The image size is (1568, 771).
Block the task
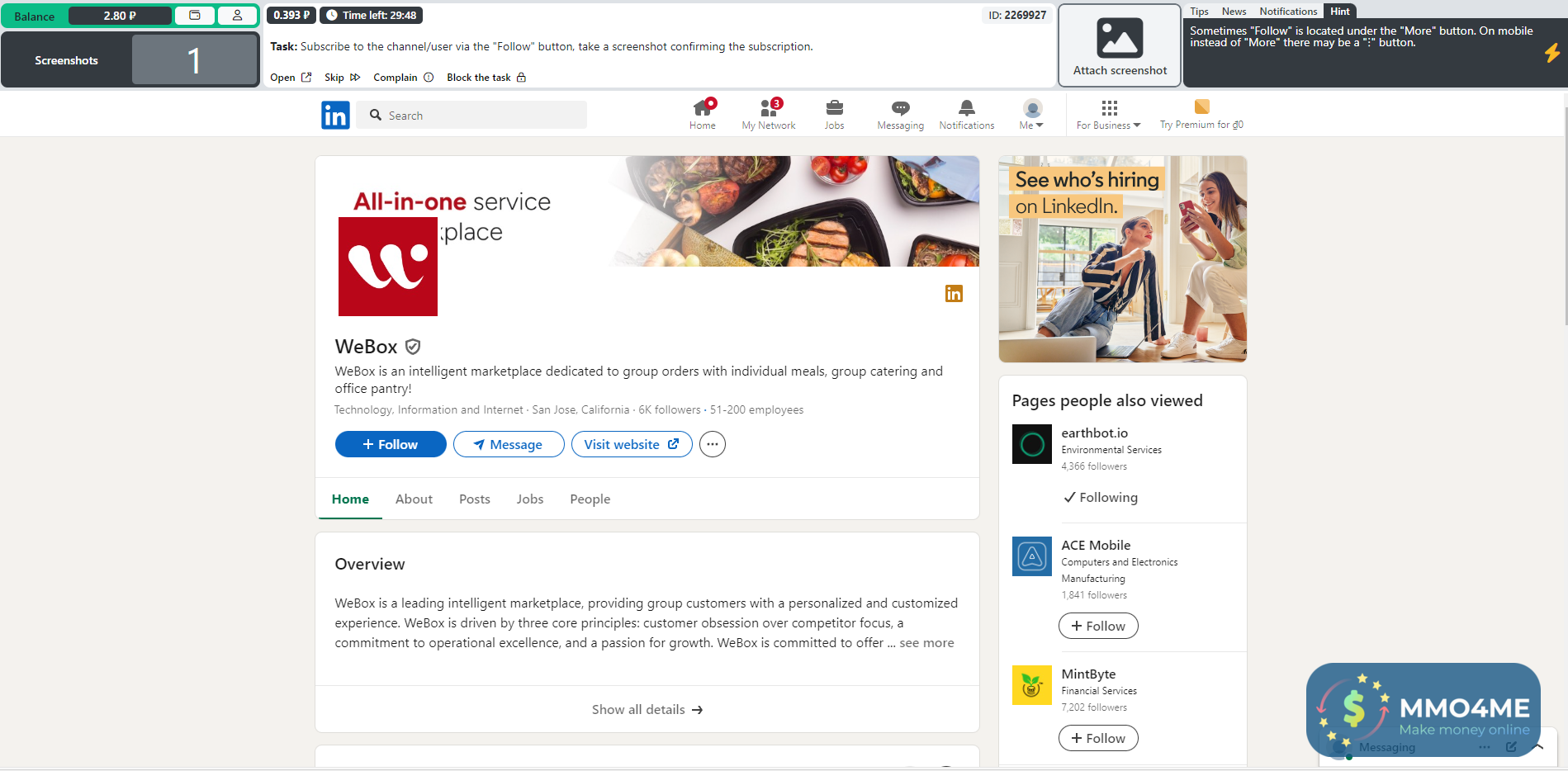coord(486,78)
